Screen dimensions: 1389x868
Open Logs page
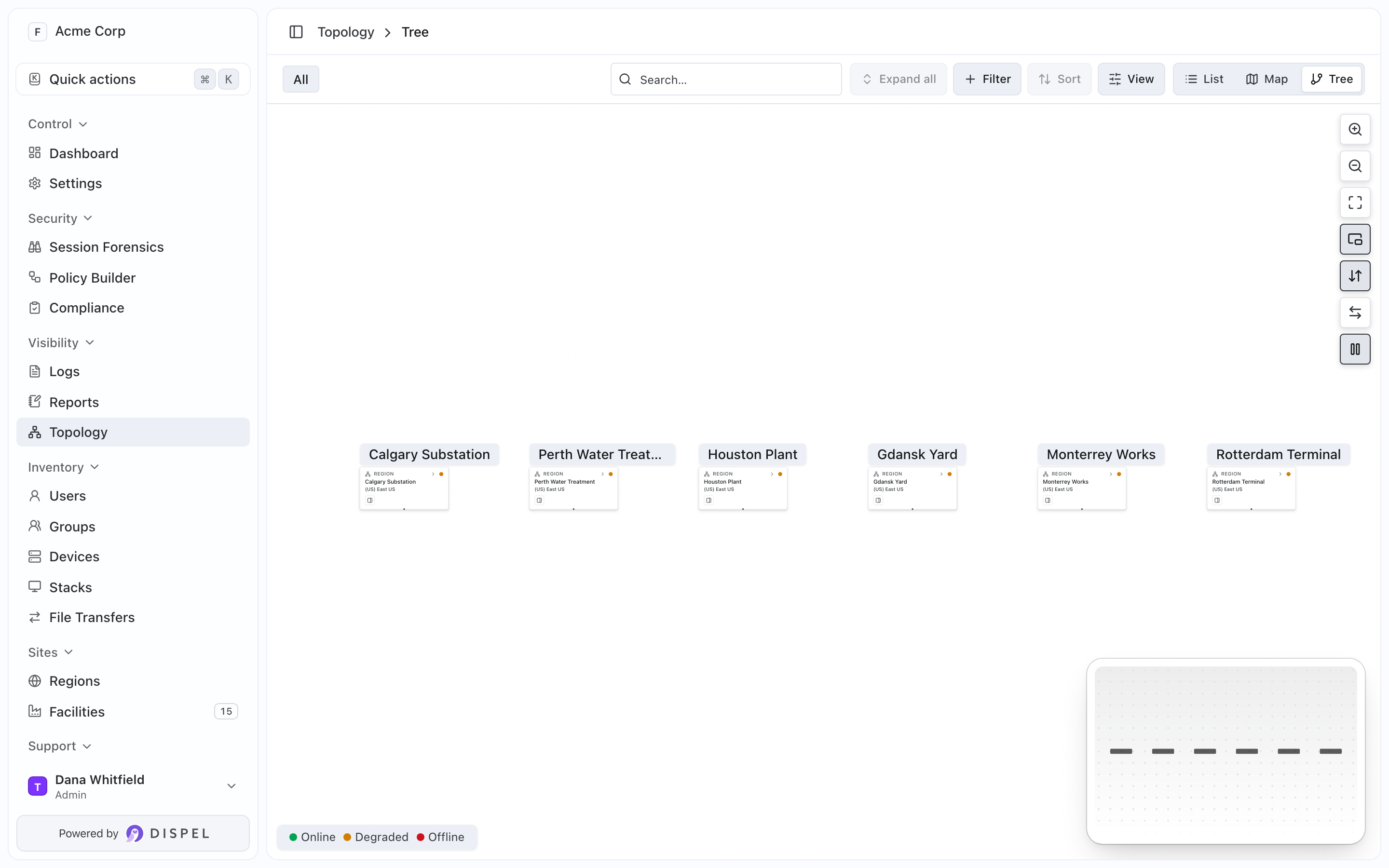click(133, 371)
